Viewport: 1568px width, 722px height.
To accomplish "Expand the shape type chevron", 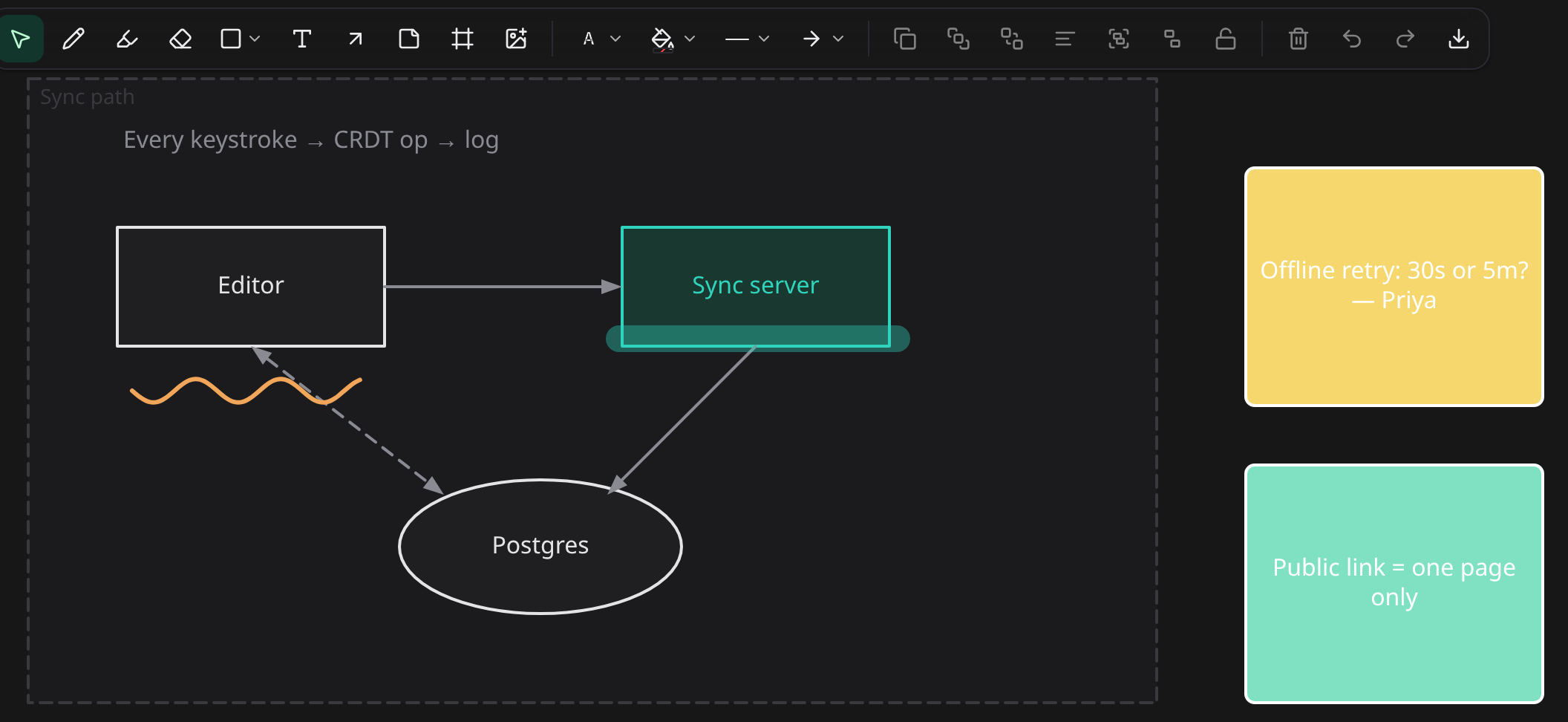I will [x=255, y=39].
